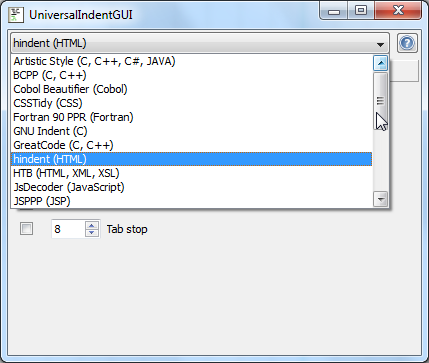Click the UniversalIndentGUI app icon in title bar

16,15
